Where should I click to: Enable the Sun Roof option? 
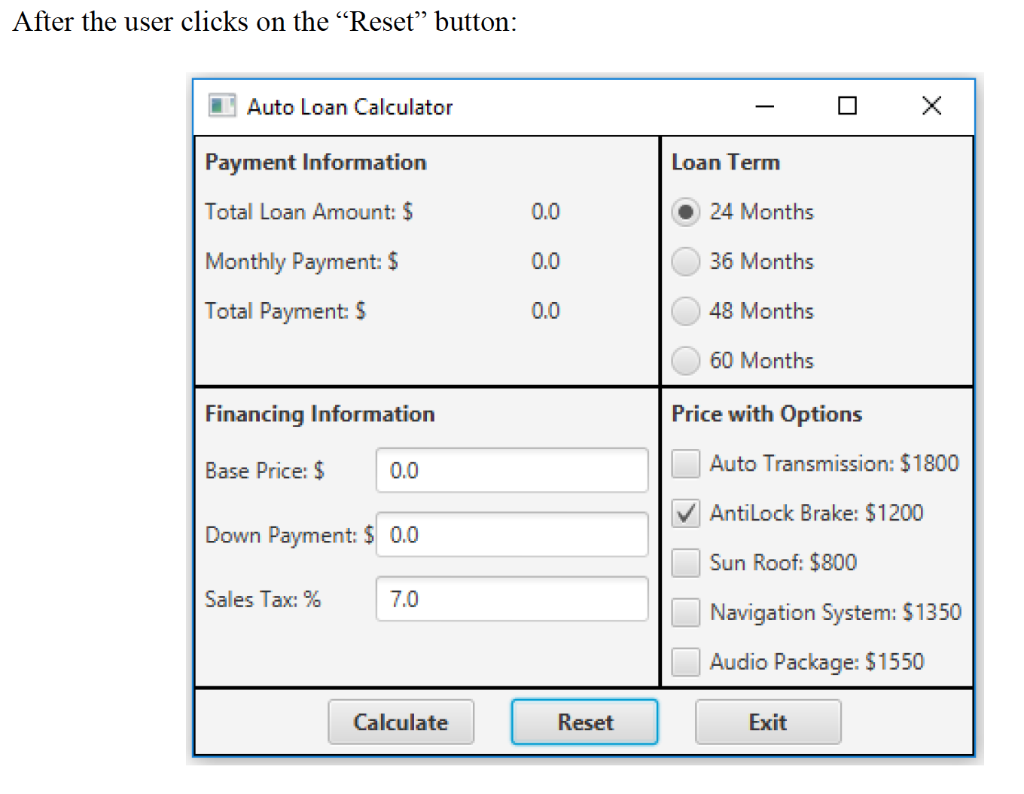685,562
